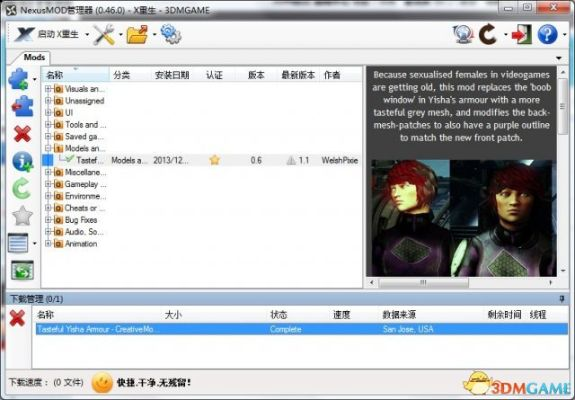This screenshot has height=400, width=575.
Task: Click the pin icon on download manager header
Action: tap(561, 299)
